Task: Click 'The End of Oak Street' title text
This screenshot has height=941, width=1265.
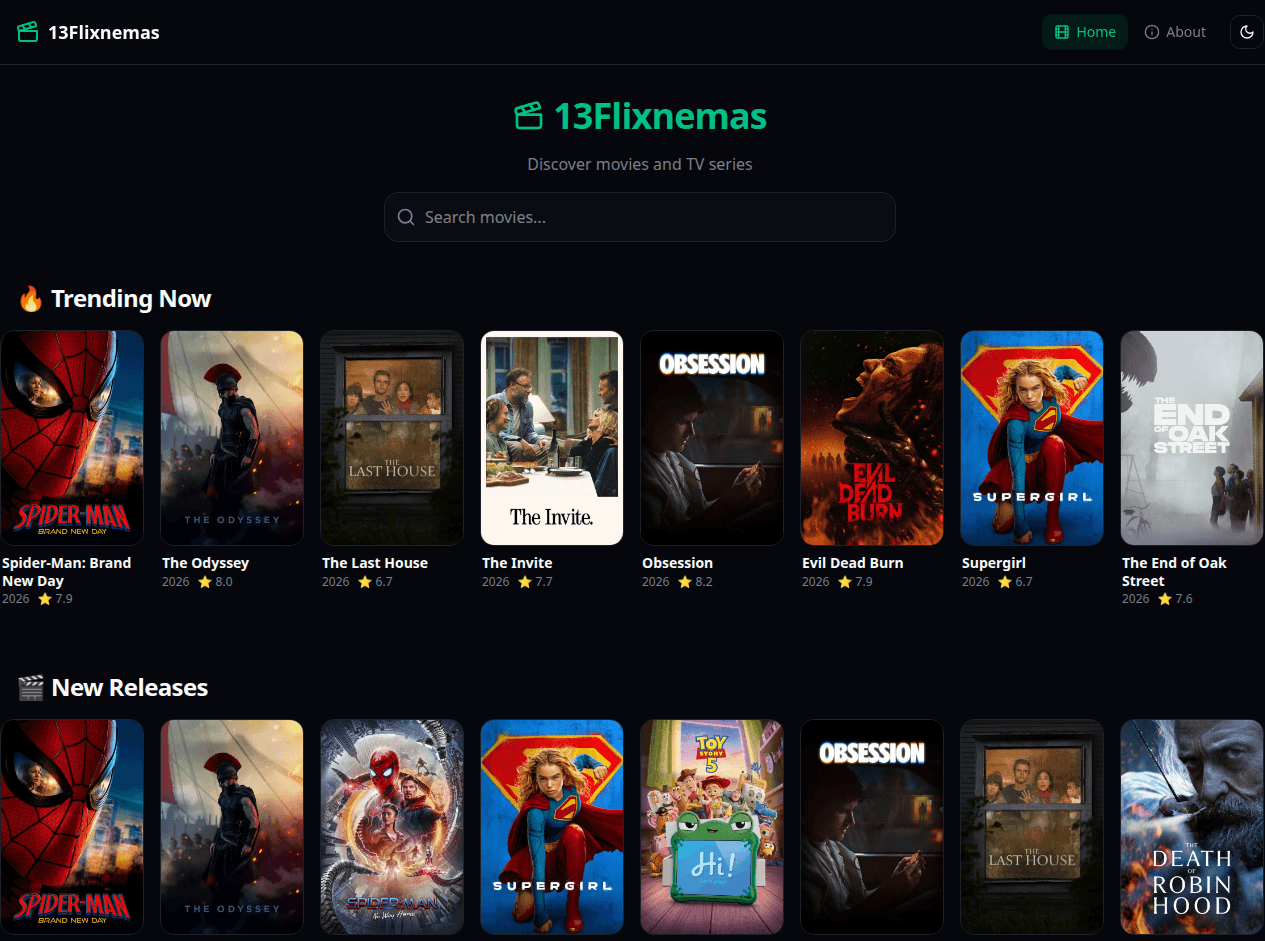Action: pos(1174,572)
